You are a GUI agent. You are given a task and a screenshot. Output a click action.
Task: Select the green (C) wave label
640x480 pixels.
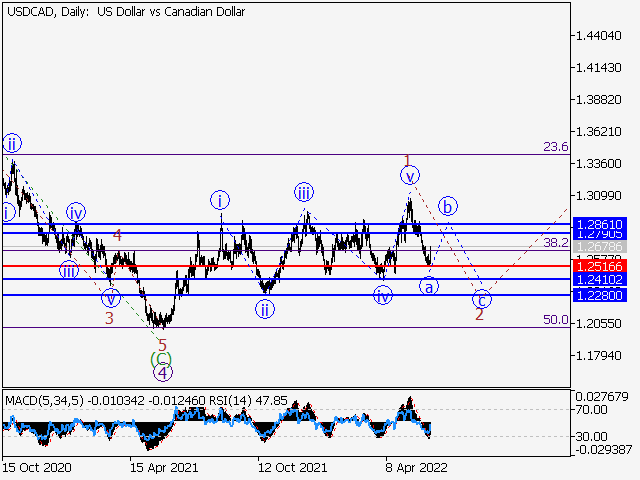click(x=161, y=359)
